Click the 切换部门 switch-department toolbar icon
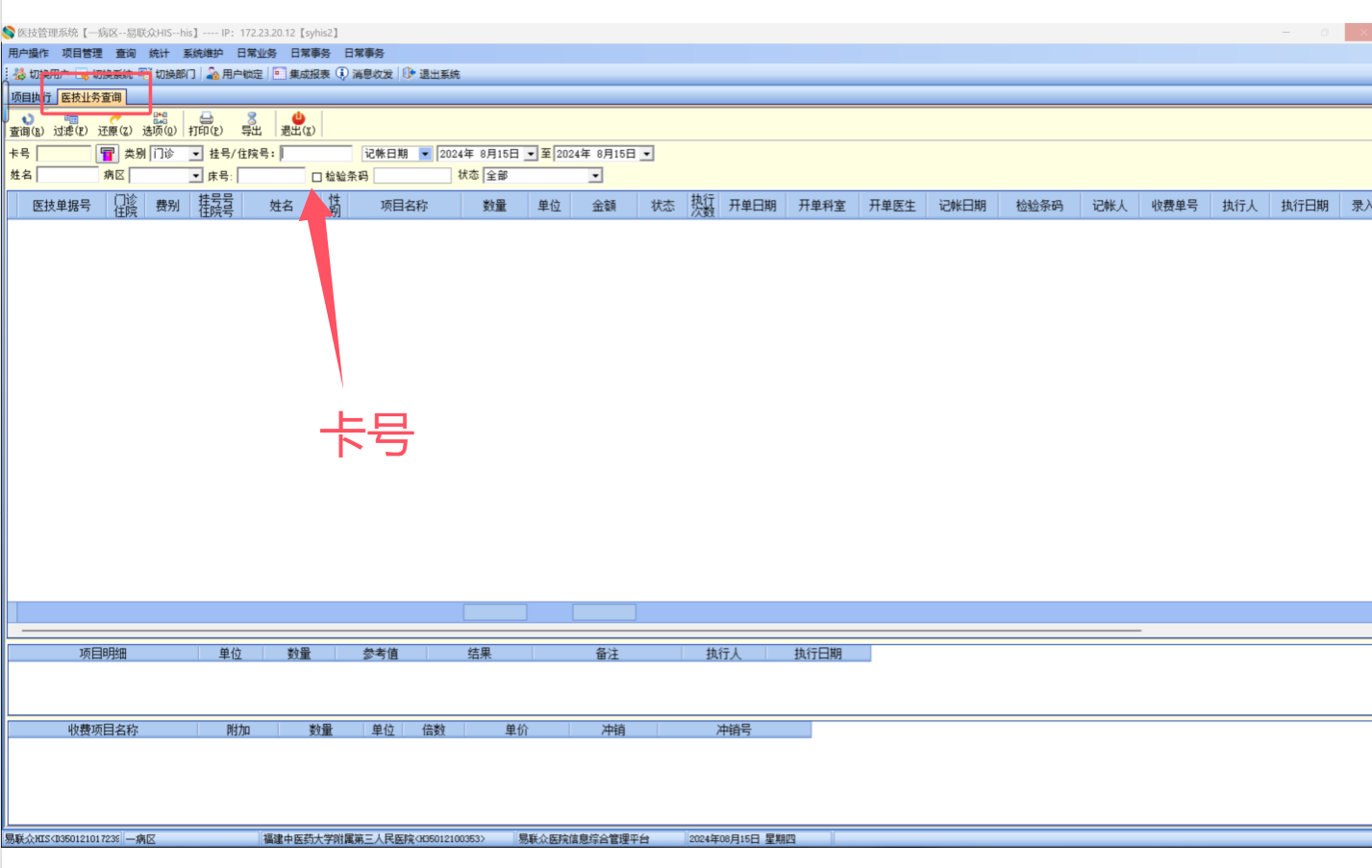This screenshot has height=868, width=1372. click(x=145, y=74)
